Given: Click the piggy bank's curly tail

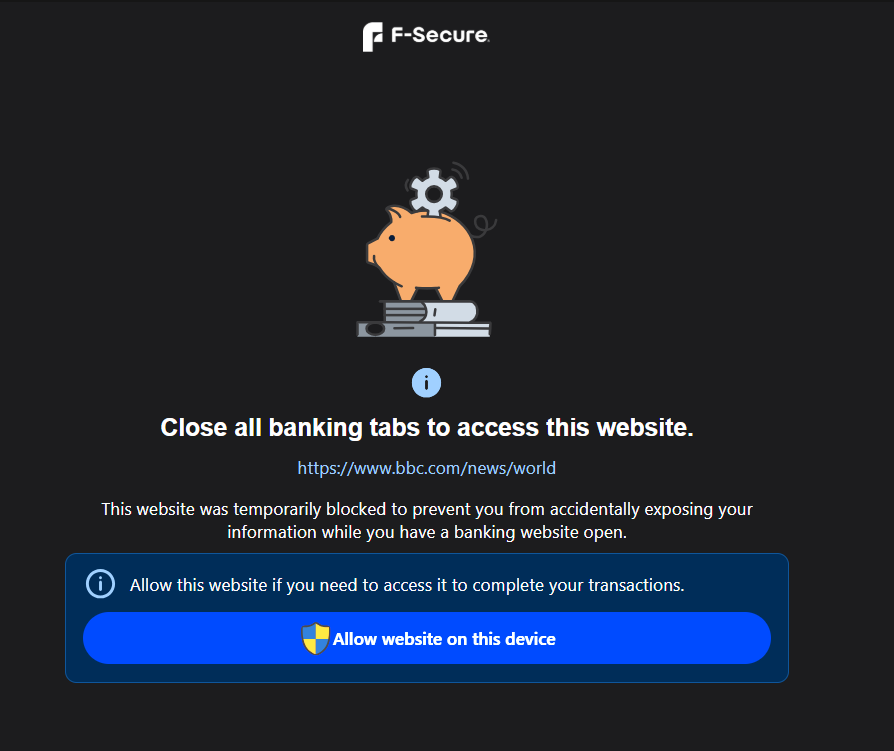Looking at the screenshot, I should [x=484, y=225].
